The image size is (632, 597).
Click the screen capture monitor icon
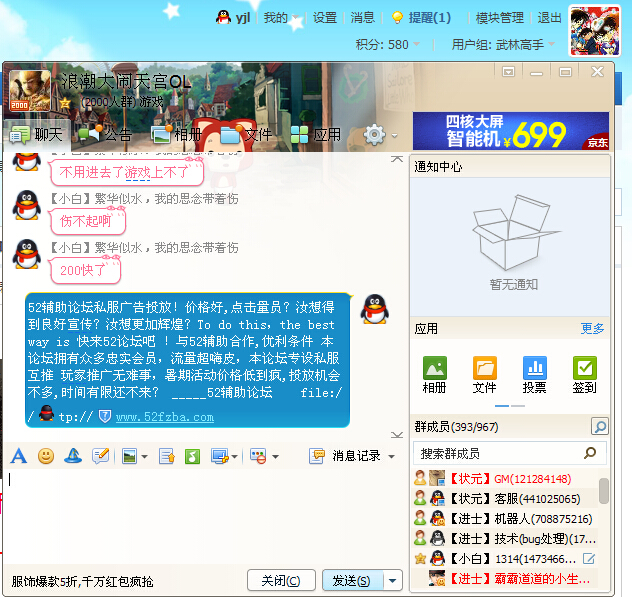[220, 456]
